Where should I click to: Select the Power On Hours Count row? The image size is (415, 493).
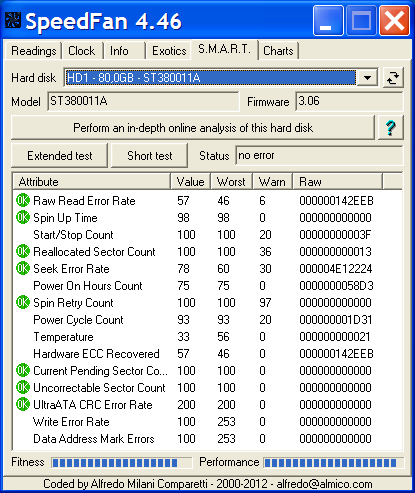[x=207, y=286]
